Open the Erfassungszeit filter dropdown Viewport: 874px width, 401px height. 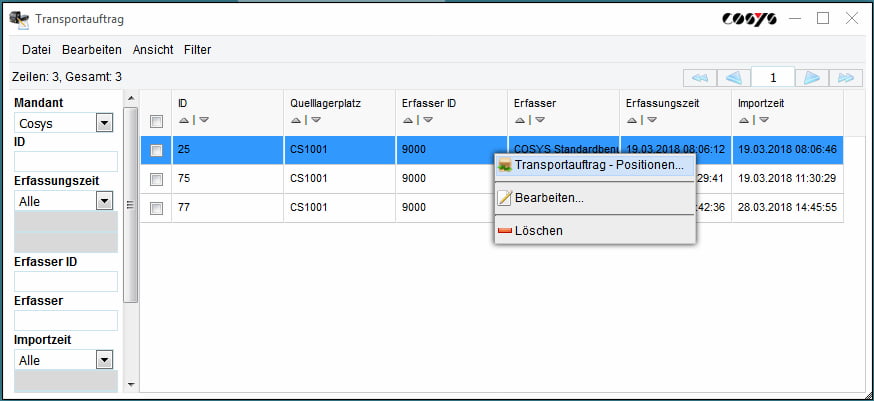coord(104,201)
